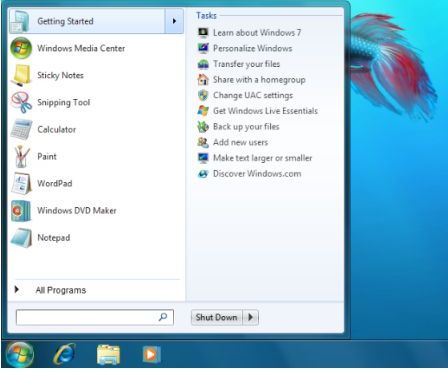Select Getting Started menu entry text
The width and height of the screenshot is (448, 369).
click(65, 21)
